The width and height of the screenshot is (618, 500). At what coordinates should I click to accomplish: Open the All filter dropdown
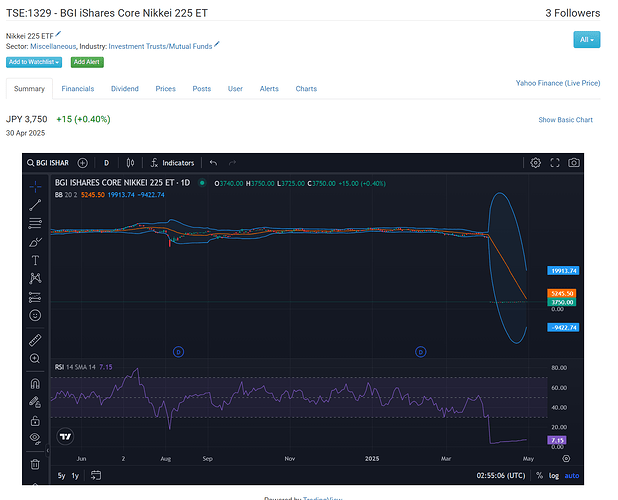pos(586,40)
